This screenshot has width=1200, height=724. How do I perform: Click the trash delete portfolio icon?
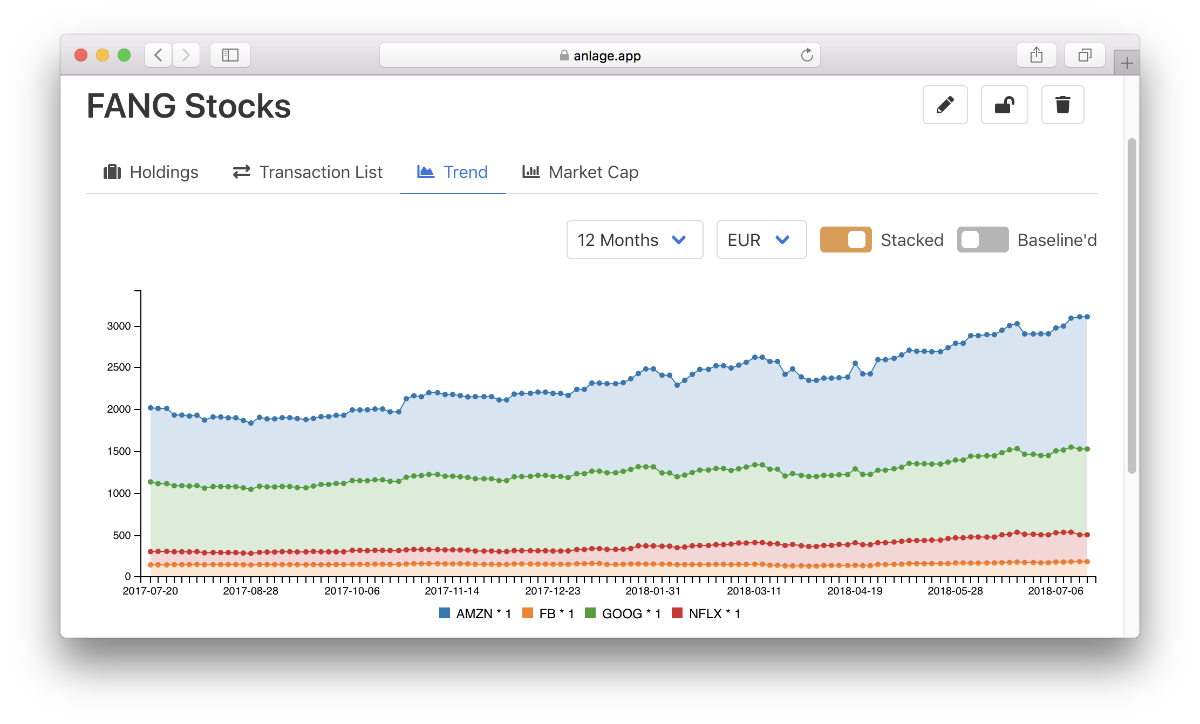click(x=1062, y=105)
